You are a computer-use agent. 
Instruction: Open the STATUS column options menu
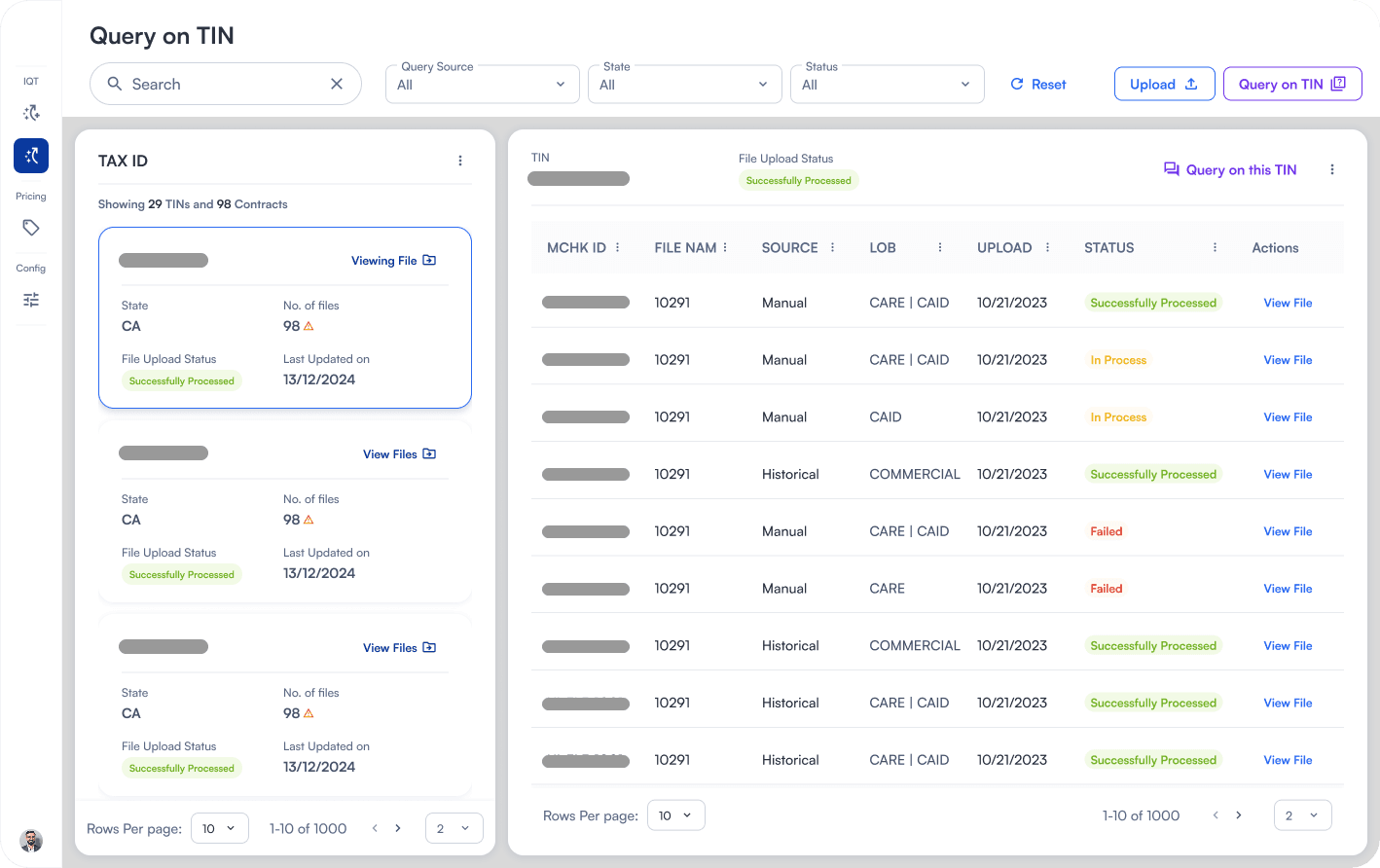click(1214, 247)
